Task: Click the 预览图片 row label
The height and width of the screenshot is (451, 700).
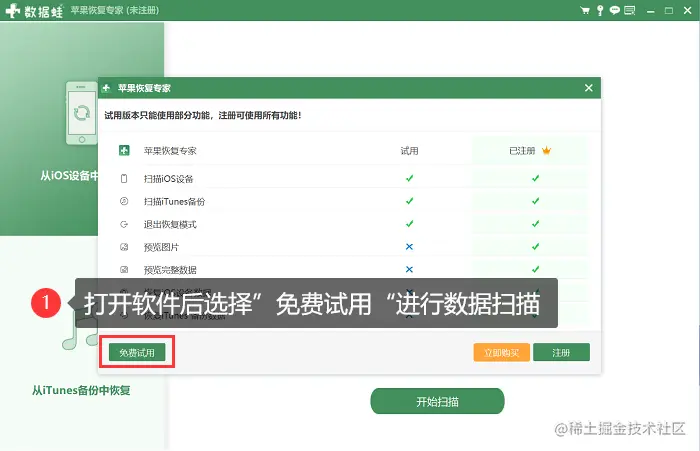Action: (x=161, y=247)
